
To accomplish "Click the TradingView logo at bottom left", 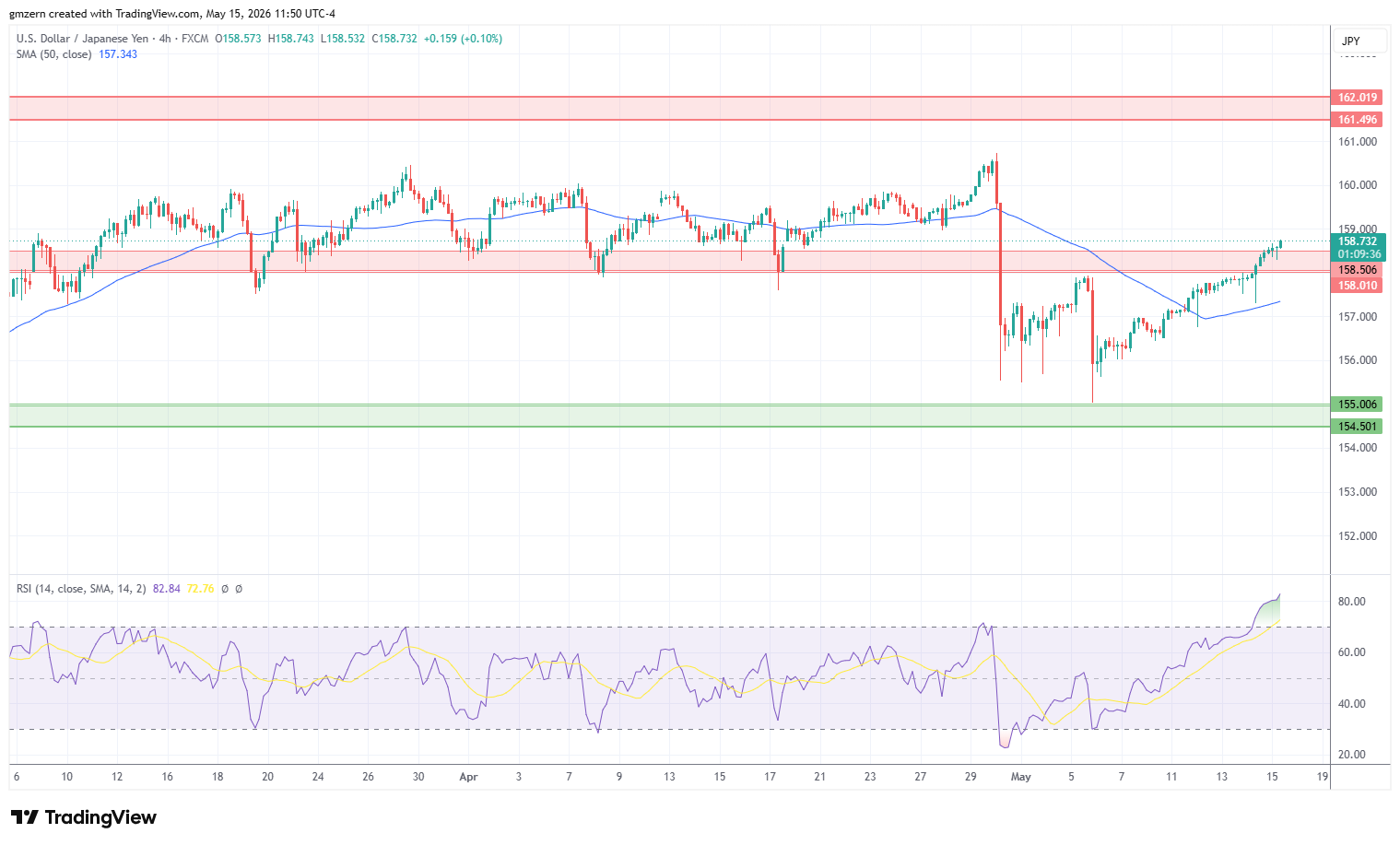I will pyautogui.click(x=83, y=817).
